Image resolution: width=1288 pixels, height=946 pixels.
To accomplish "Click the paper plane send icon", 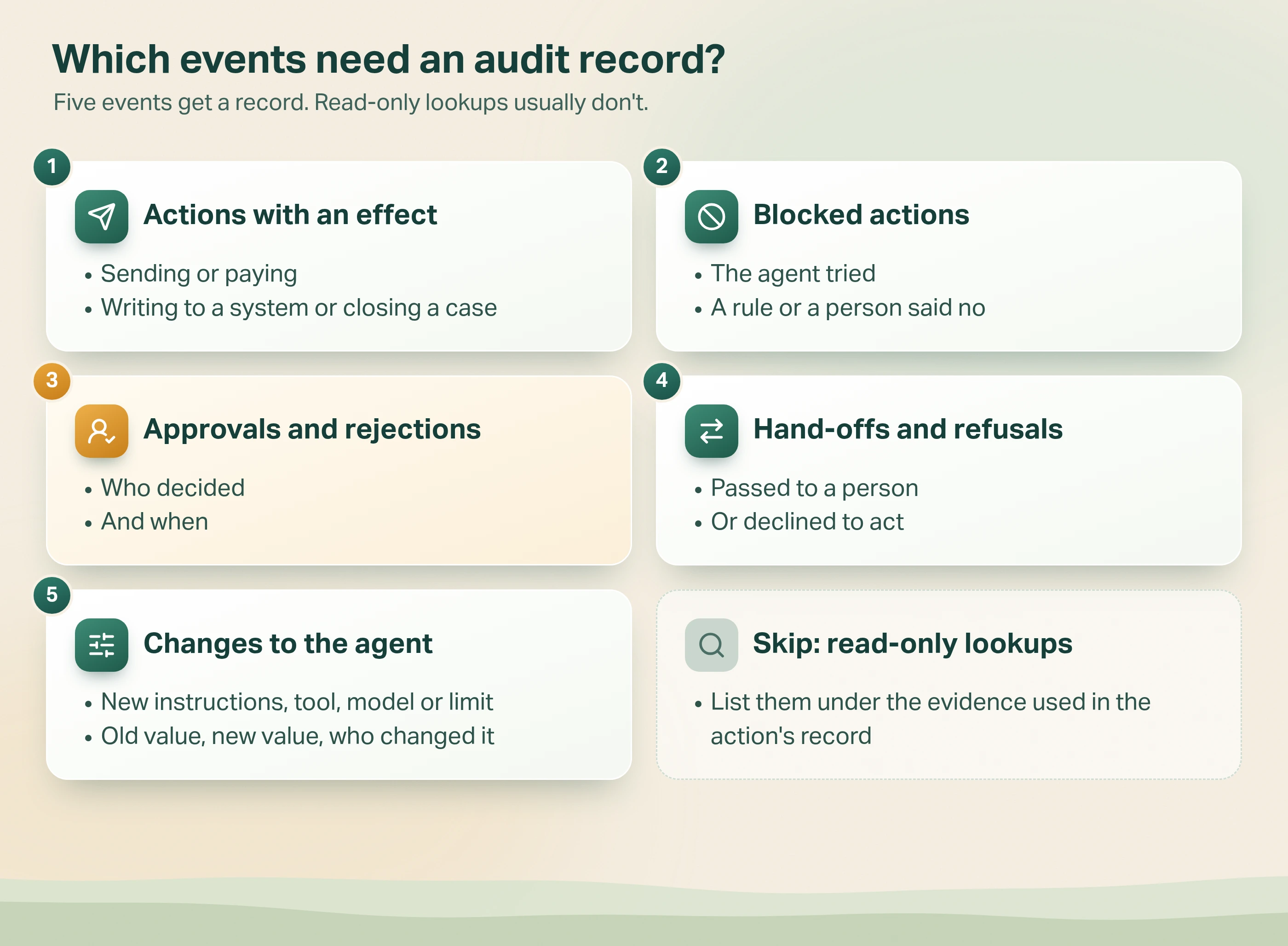I will click(101, 216).
